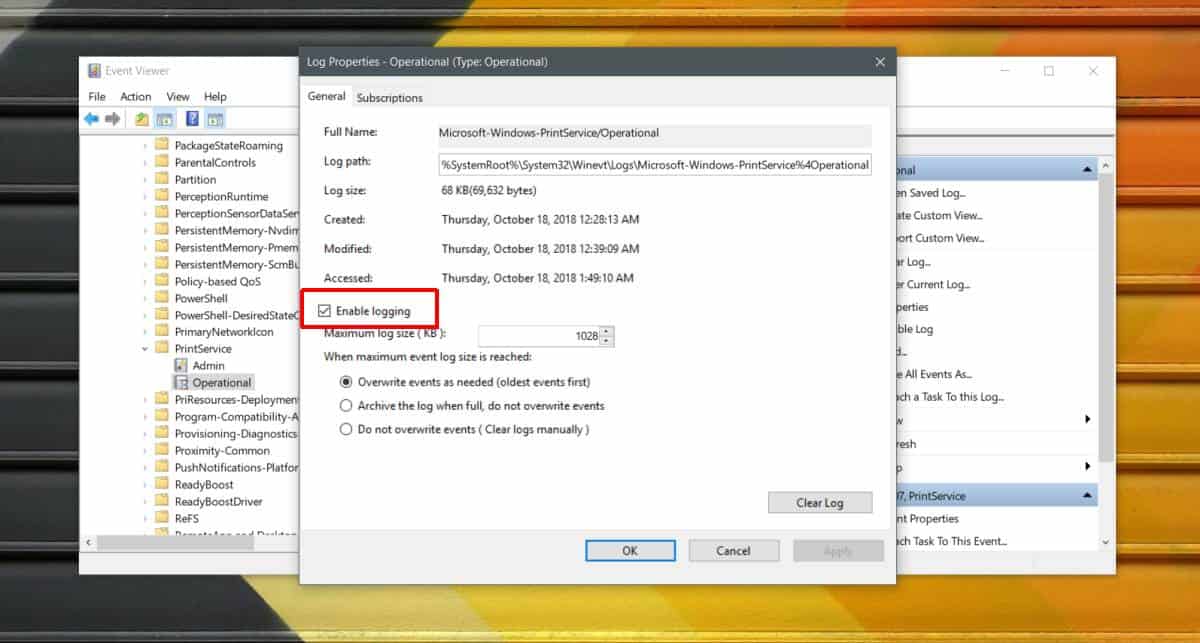Click the Admin log icon under PrintService
The image size is (1200, 643).
click(x=181, y=366)
